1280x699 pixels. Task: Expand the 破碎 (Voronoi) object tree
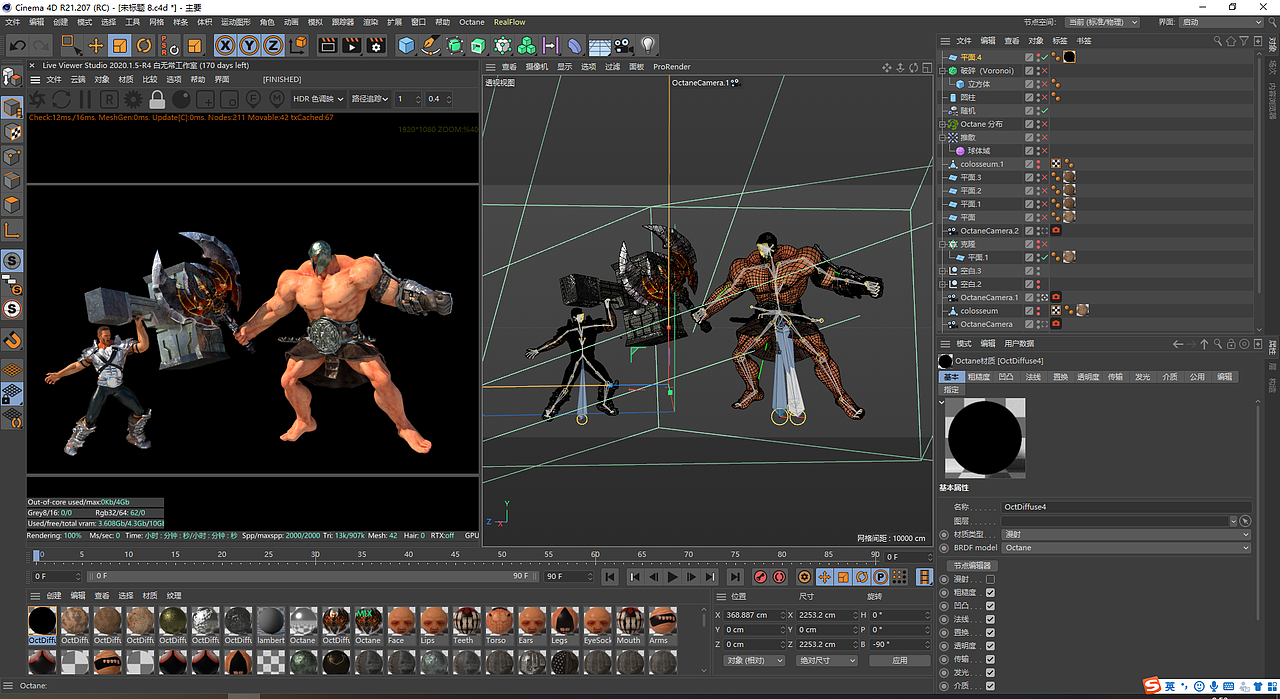tap(942, 71)
